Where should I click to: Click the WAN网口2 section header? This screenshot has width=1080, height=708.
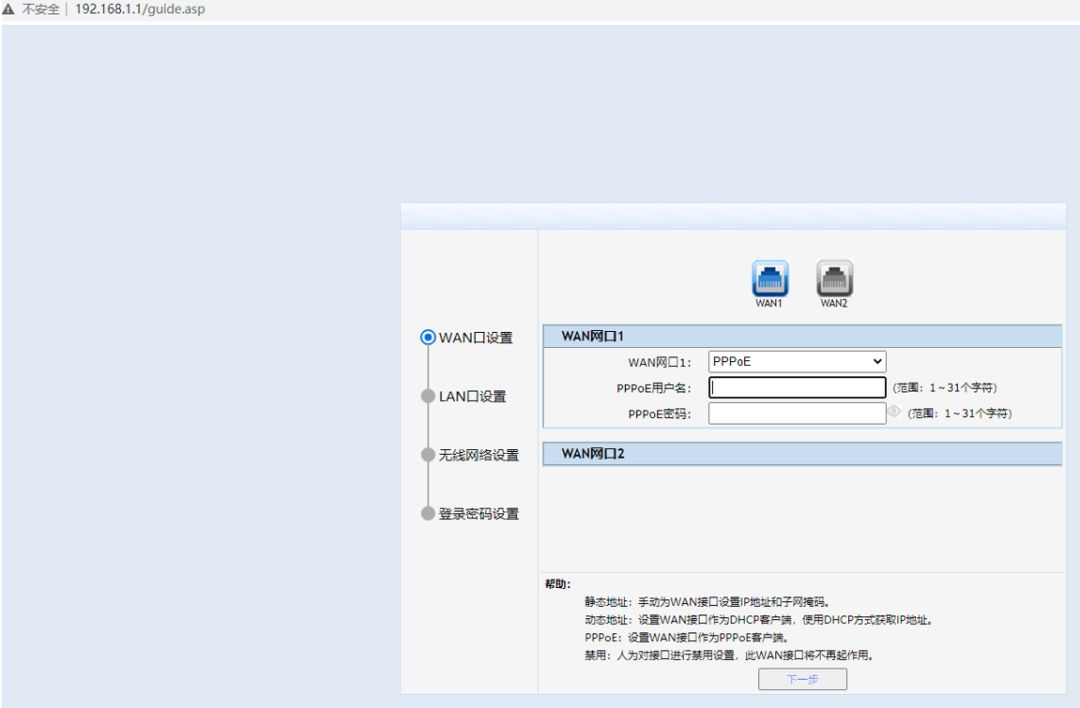click(x=802, y=454)
